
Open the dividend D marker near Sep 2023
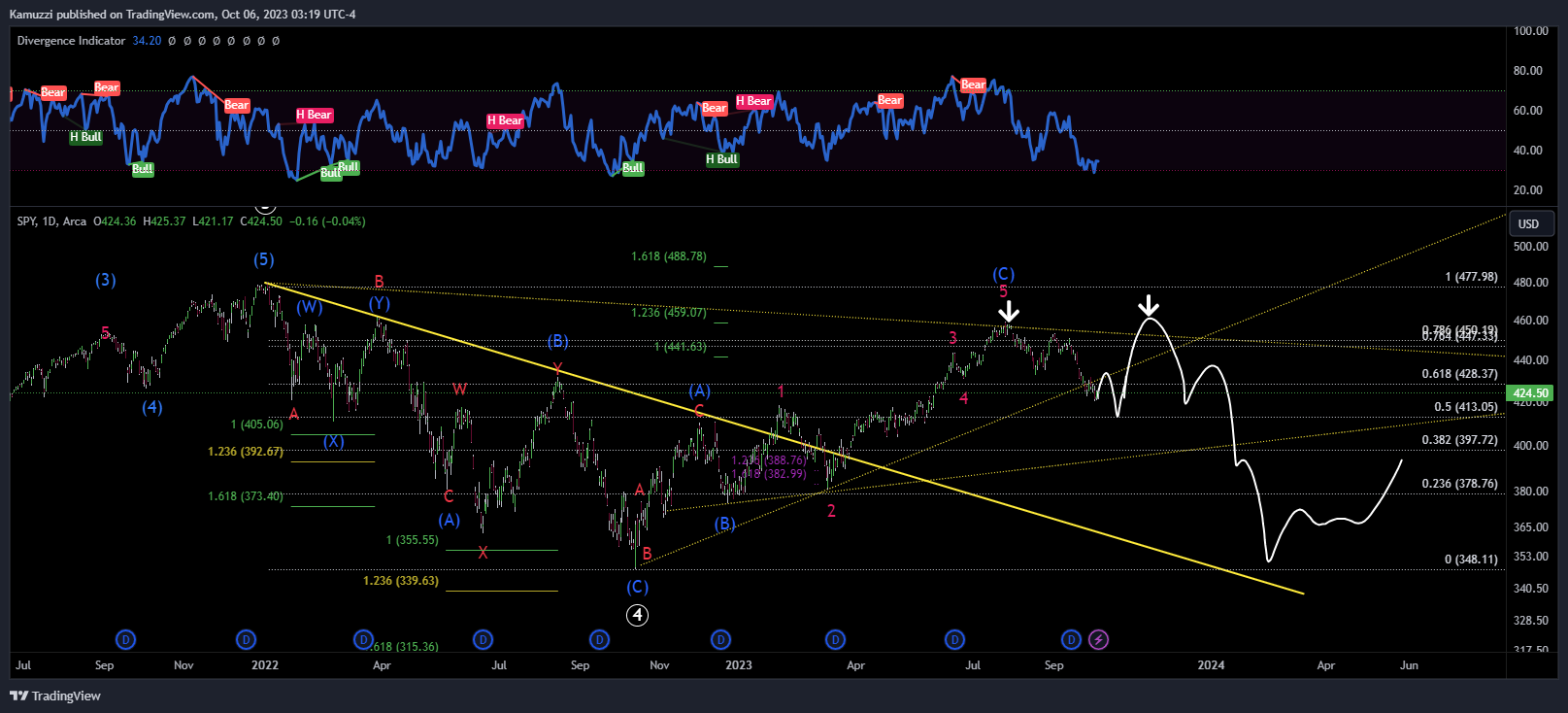pyautogui.click(x=1071, y=639)
